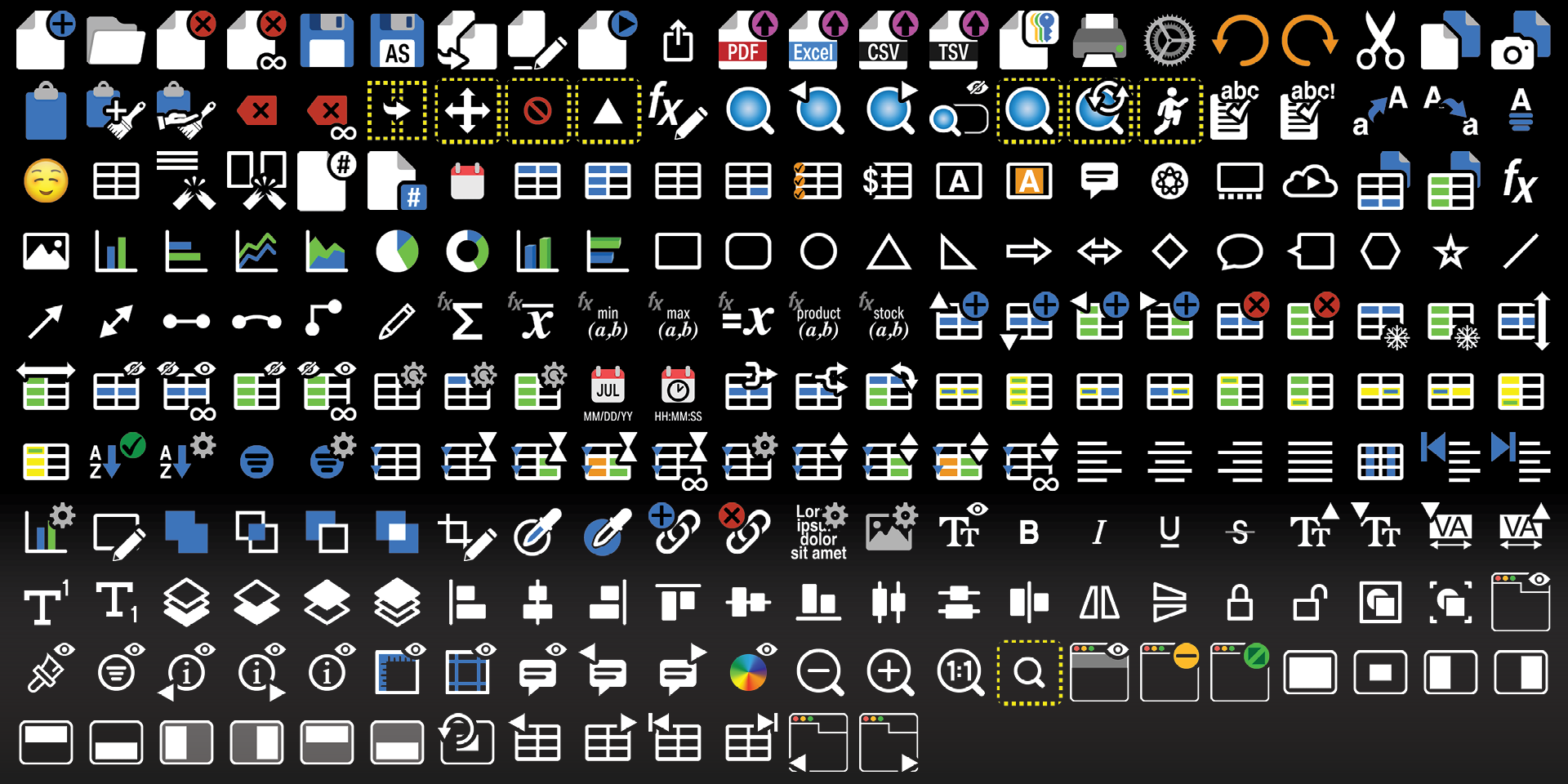This screenshot has height=784, width=1568.
Task: Click the line chart icon
Action: point(256,252)
